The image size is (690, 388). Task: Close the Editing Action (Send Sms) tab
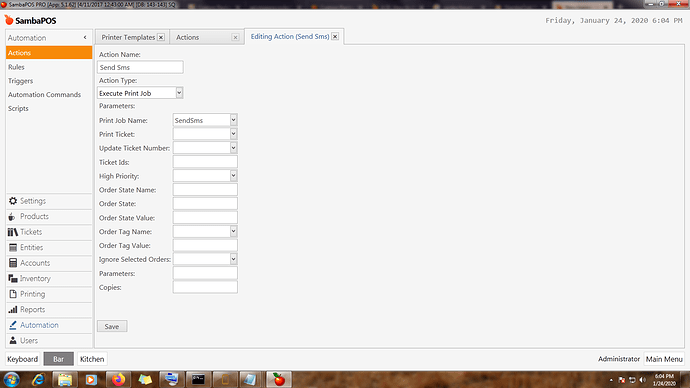tap(335, 37)
